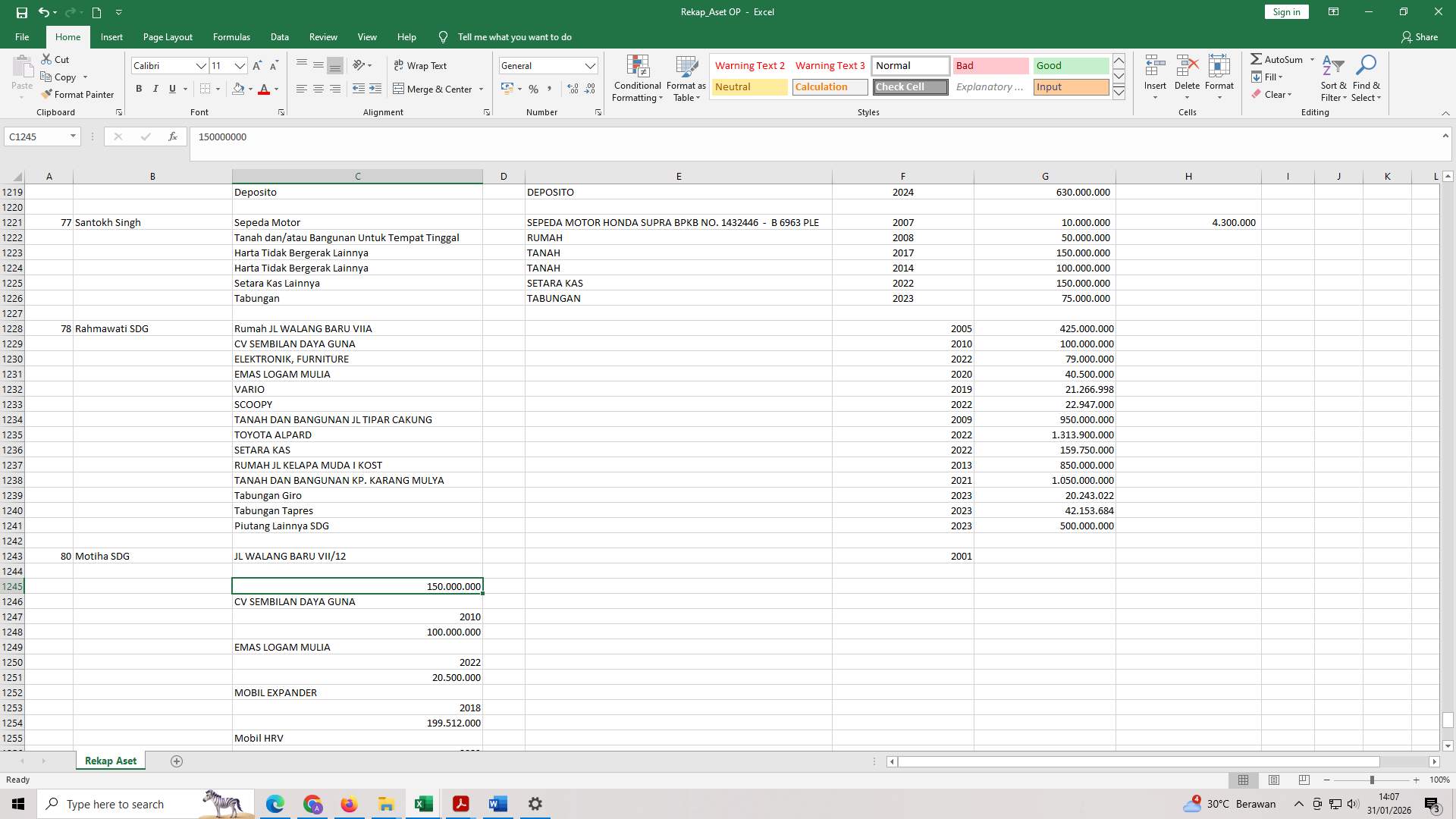Click AutoSum in the Editing group
The image size is (1456, 819).
[x=1281, y=58]
